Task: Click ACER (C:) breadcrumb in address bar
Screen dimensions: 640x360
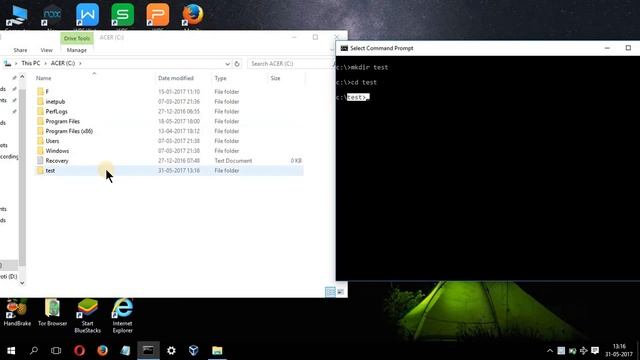Action: point(63,63)
